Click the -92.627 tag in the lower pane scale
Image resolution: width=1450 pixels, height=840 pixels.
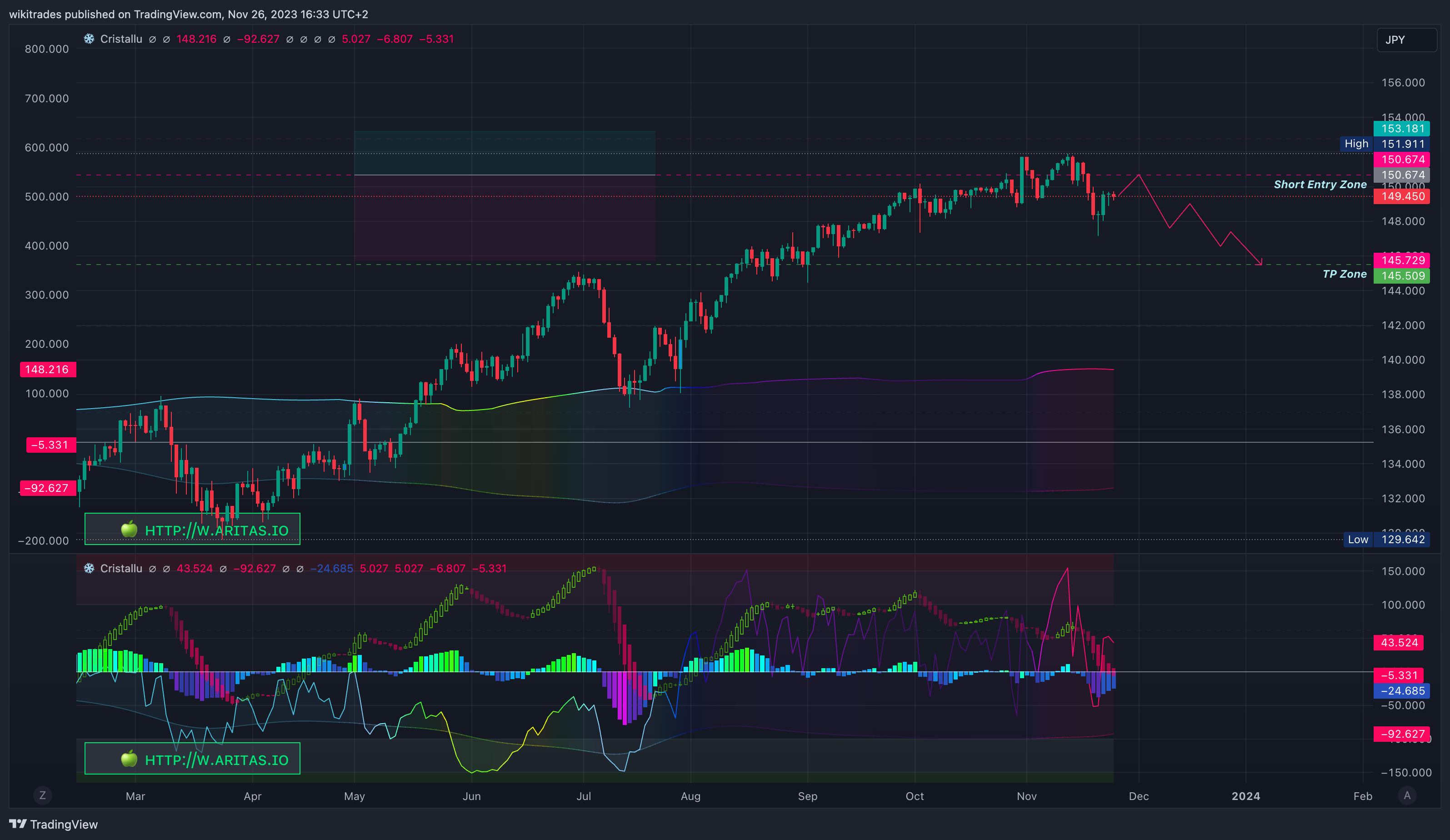pyautogui.click(x=1402, y=734)
